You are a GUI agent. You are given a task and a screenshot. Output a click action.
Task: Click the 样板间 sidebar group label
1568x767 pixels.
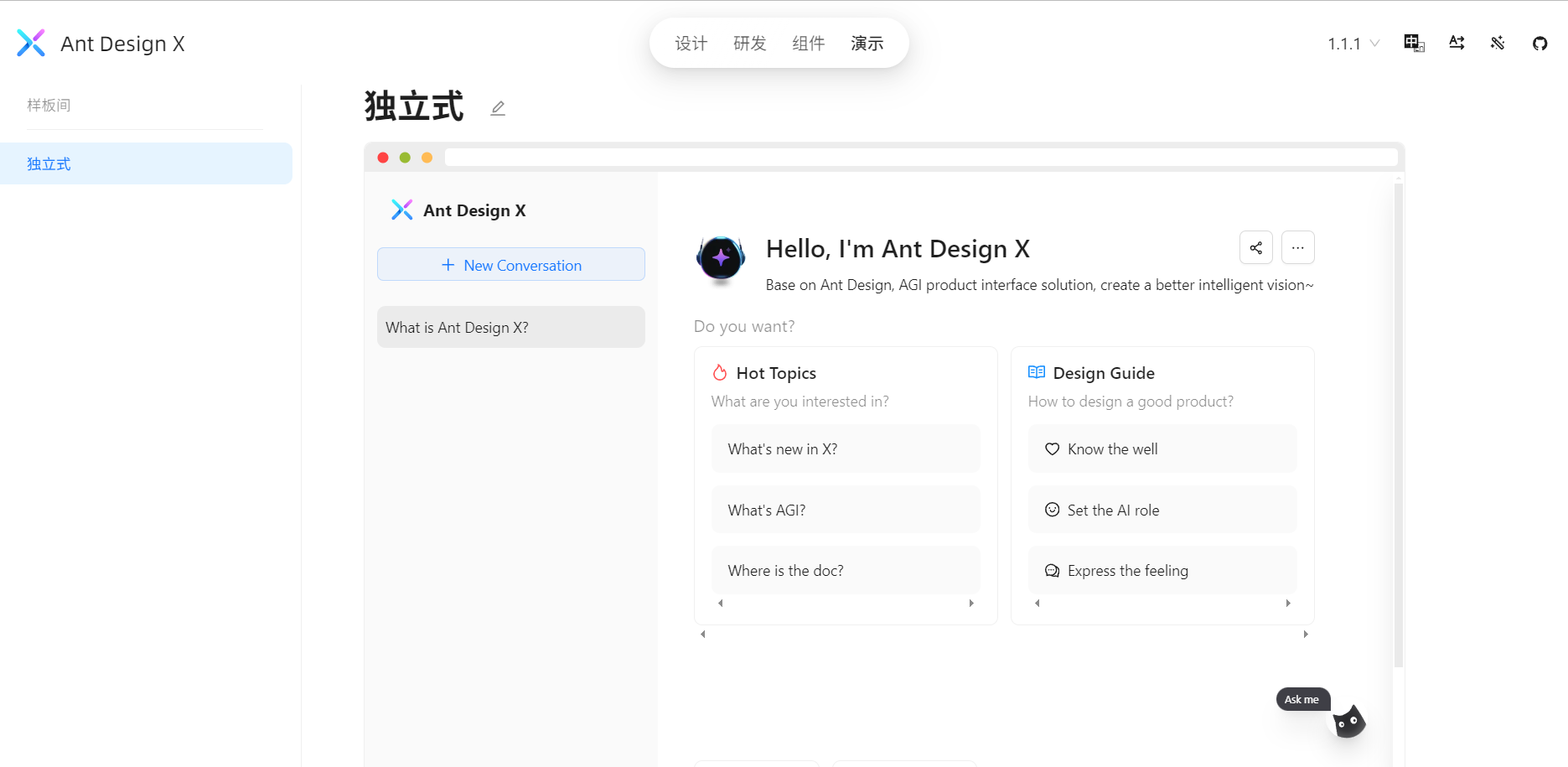click(x=49, y=105)
